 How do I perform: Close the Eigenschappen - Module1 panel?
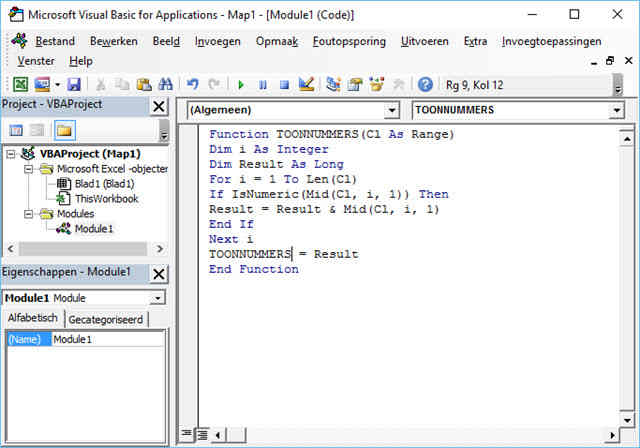pyautogui.click(x=158, y=274)
